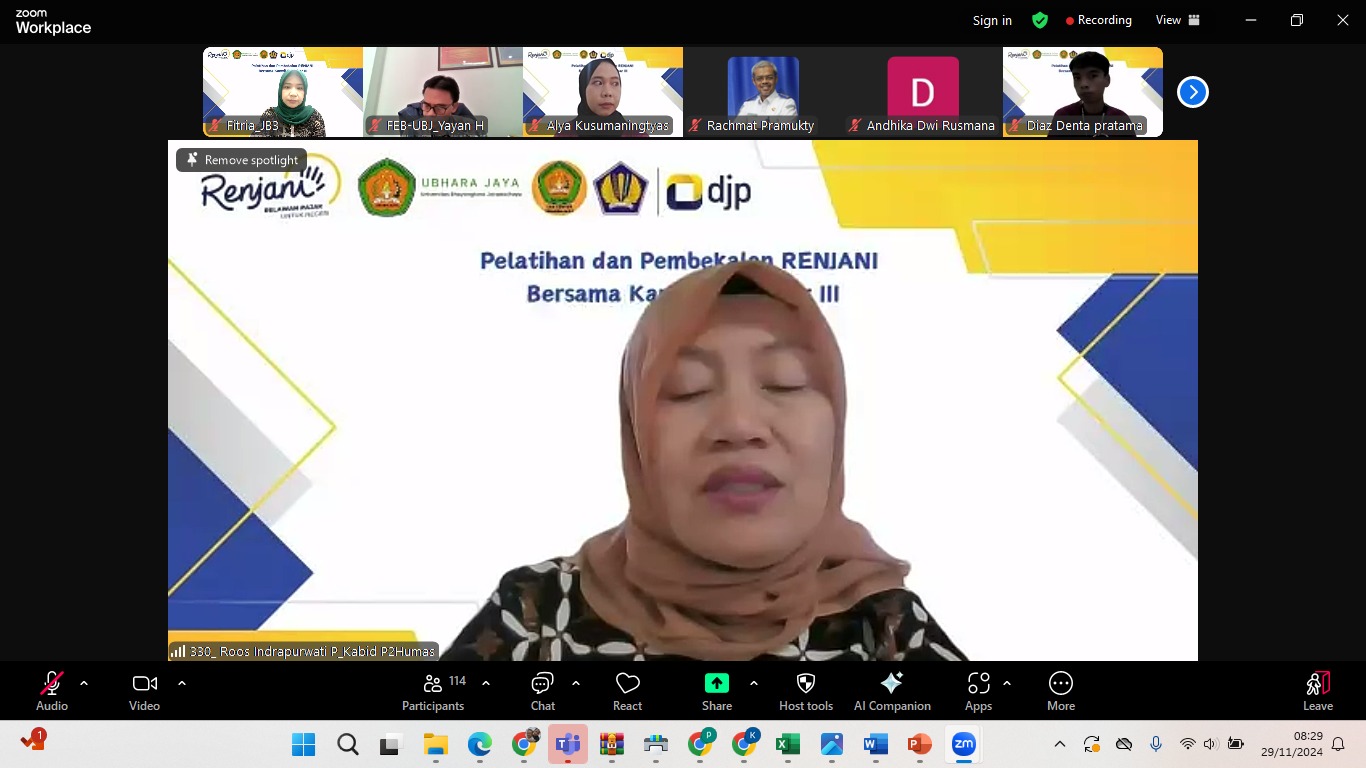Open the Participants panel

coord(433,691)
